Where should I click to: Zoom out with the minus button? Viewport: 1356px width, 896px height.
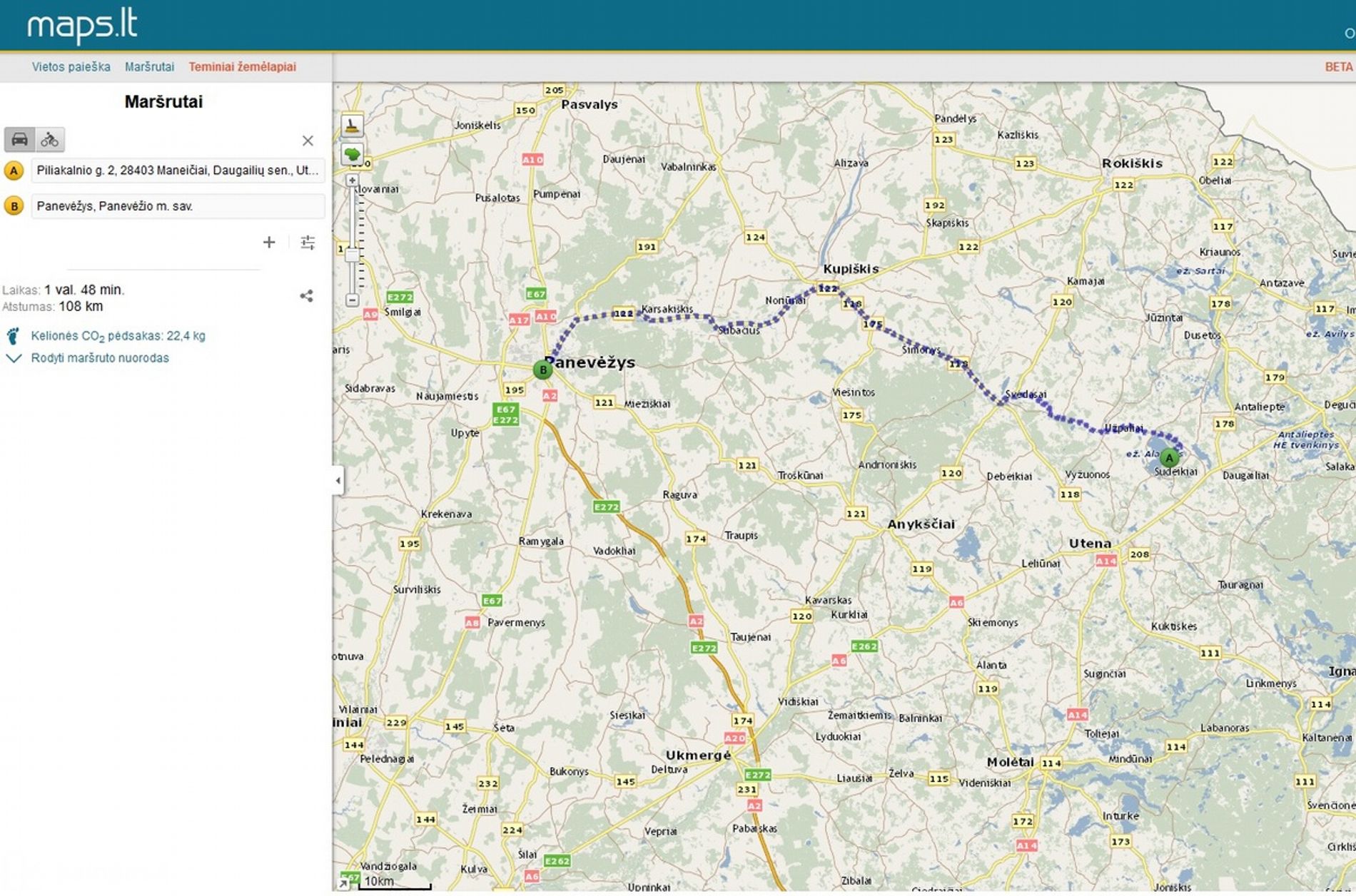(352, 300)
